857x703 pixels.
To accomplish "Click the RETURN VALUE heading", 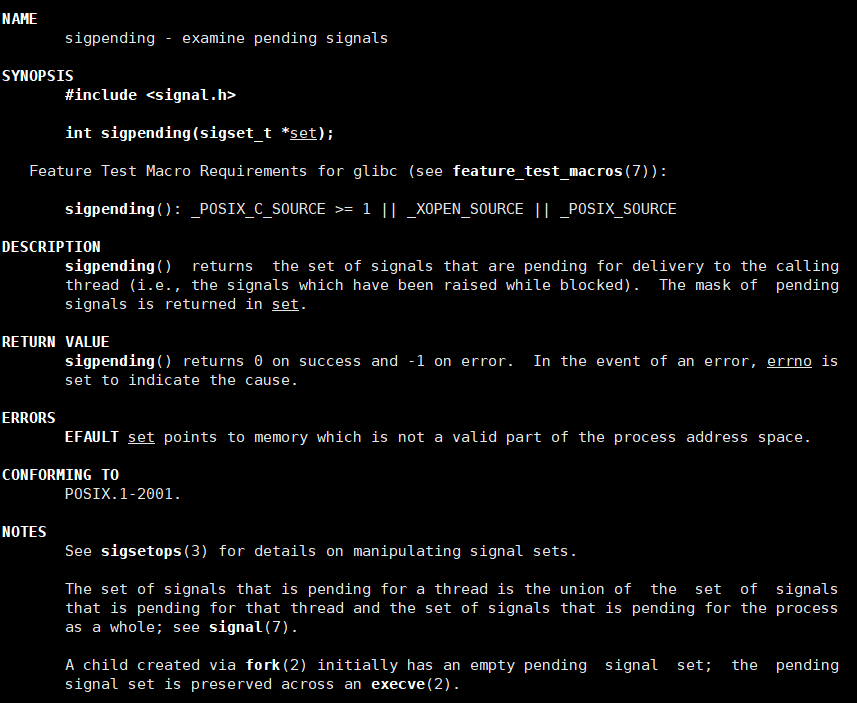I will coord(56,342).
